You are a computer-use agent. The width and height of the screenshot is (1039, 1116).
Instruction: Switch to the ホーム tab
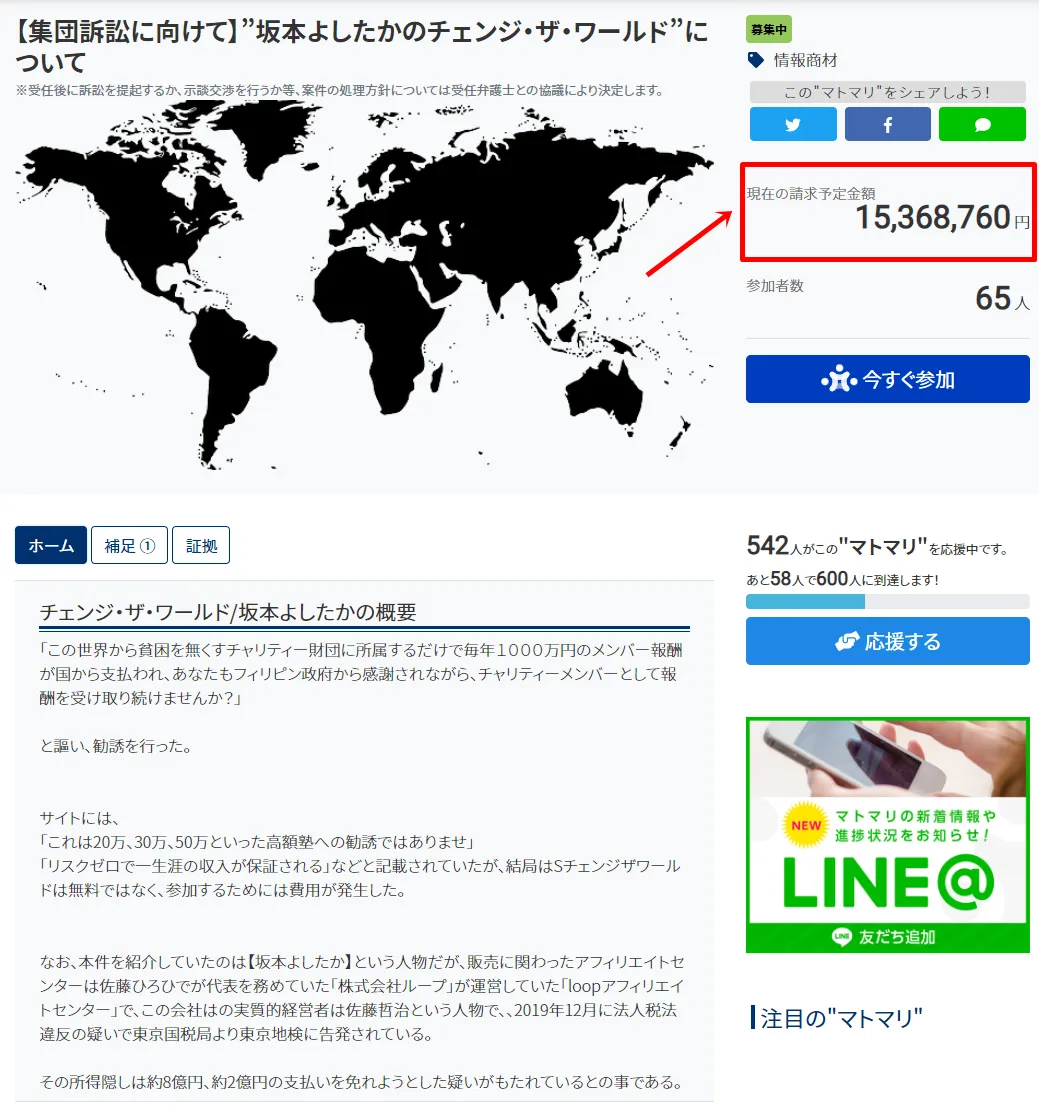51,546
